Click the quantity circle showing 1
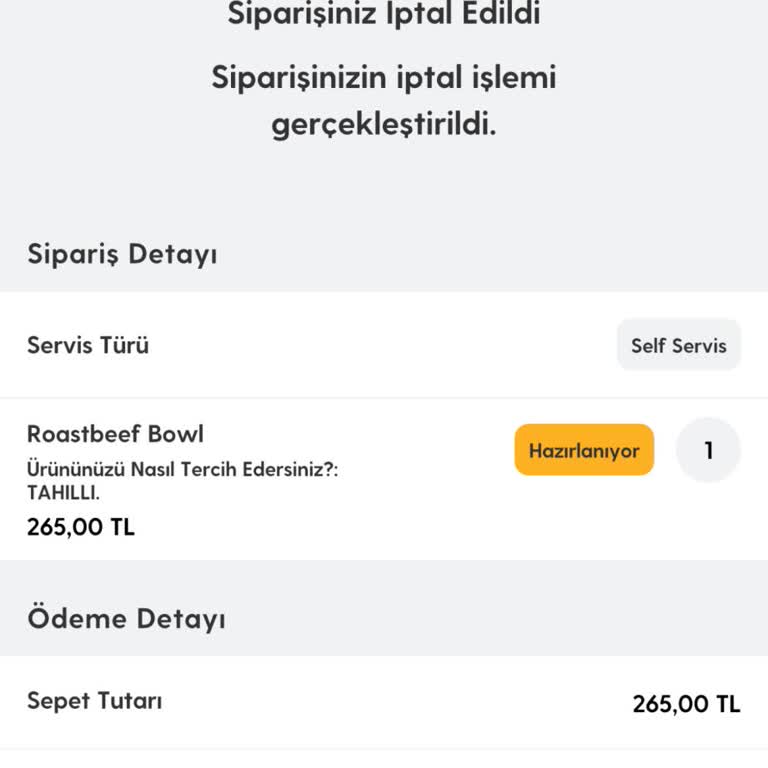Viewport: 768px width, 768px height. 708,451
